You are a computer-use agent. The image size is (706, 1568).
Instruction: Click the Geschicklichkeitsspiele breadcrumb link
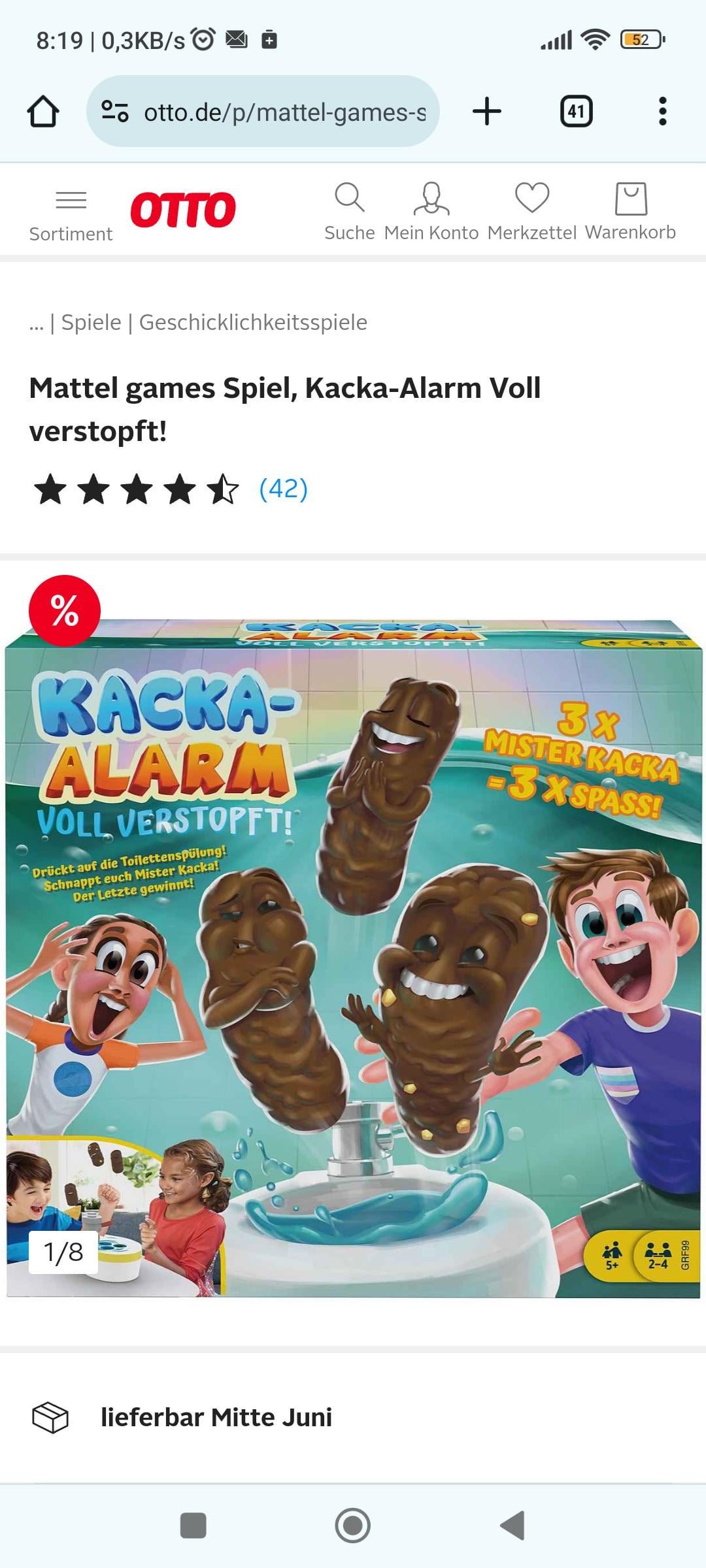[x=254, y=323]
